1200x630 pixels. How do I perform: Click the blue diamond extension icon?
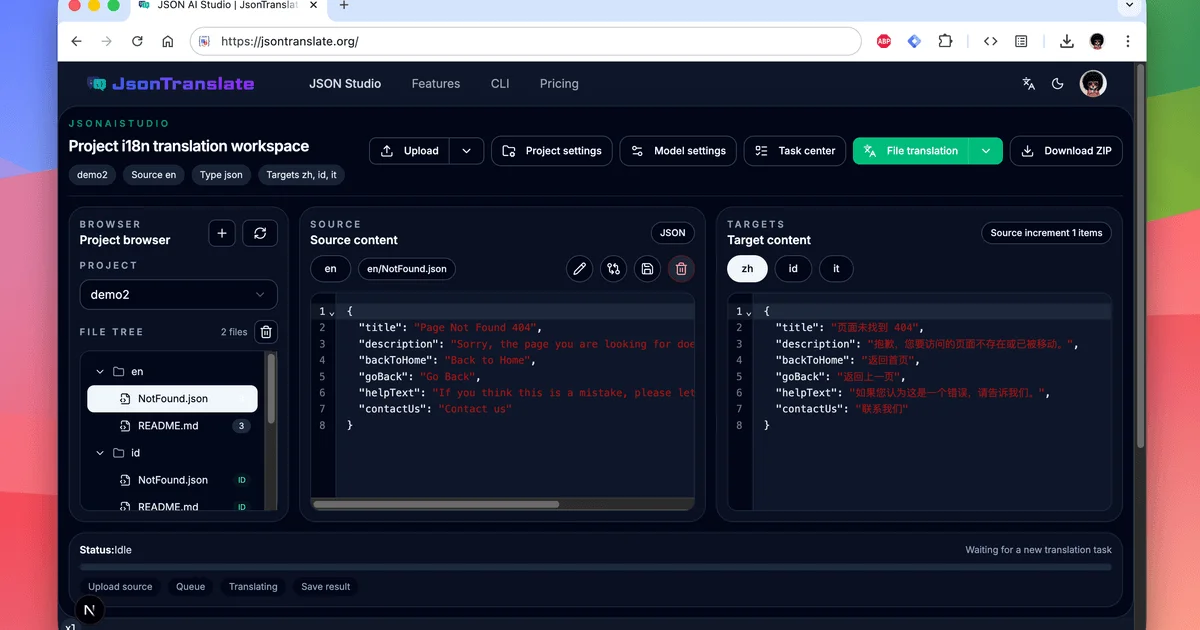(914, 41)
